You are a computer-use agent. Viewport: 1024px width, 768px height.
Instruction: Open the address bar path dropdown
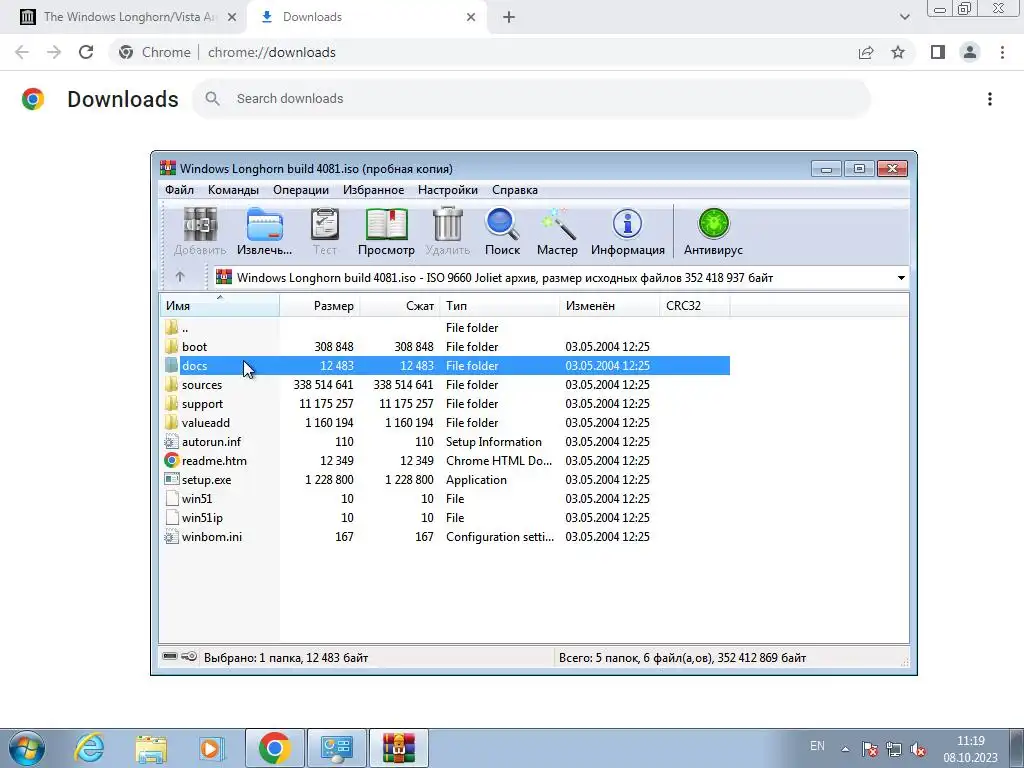(901, 278)
